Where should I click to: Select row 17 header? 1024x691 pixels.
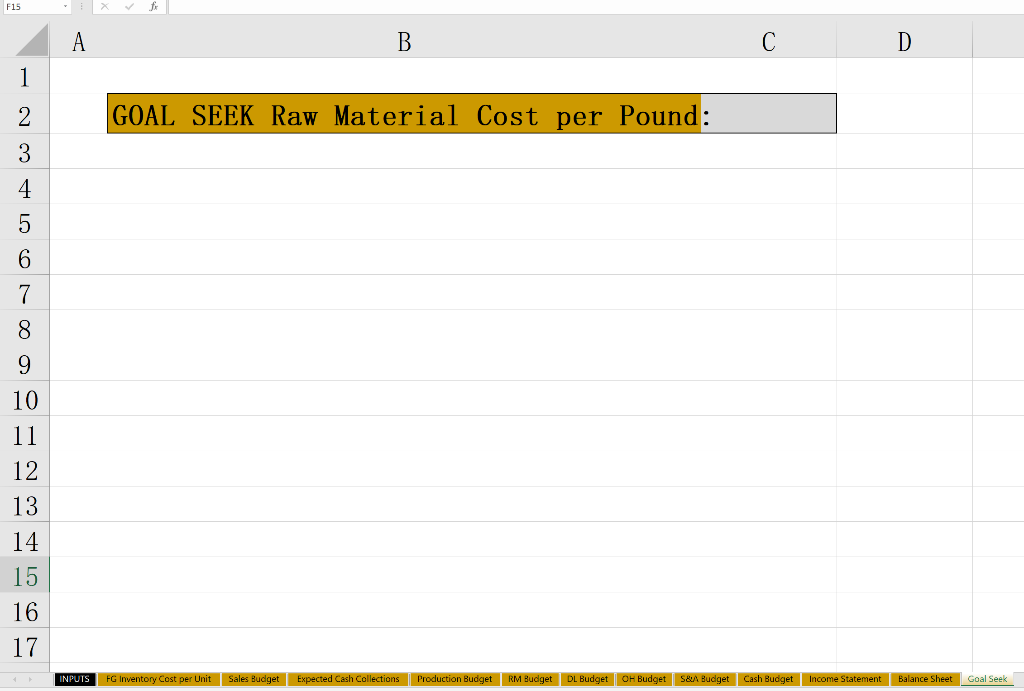tap(25, 647)
